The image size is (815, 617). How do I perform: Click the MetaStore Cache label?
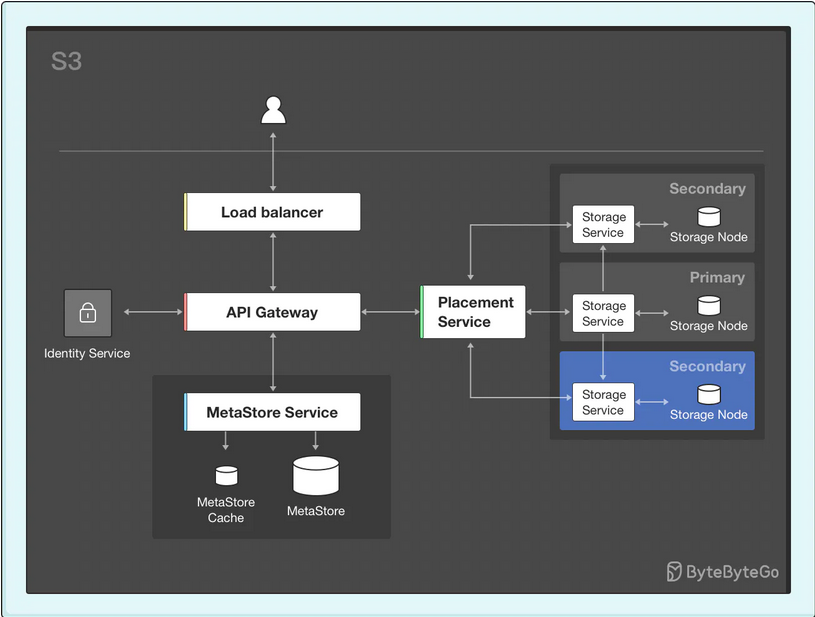pos(226,510)
